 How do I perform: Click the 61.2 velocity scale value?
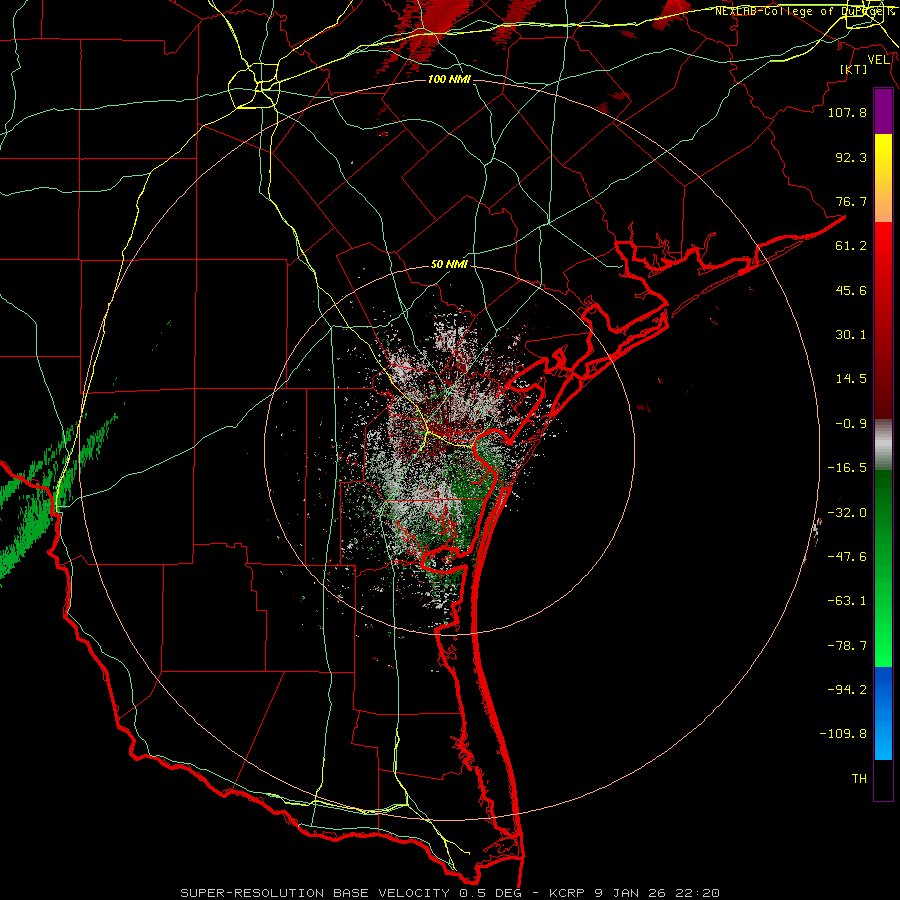[x=851, y=246]
